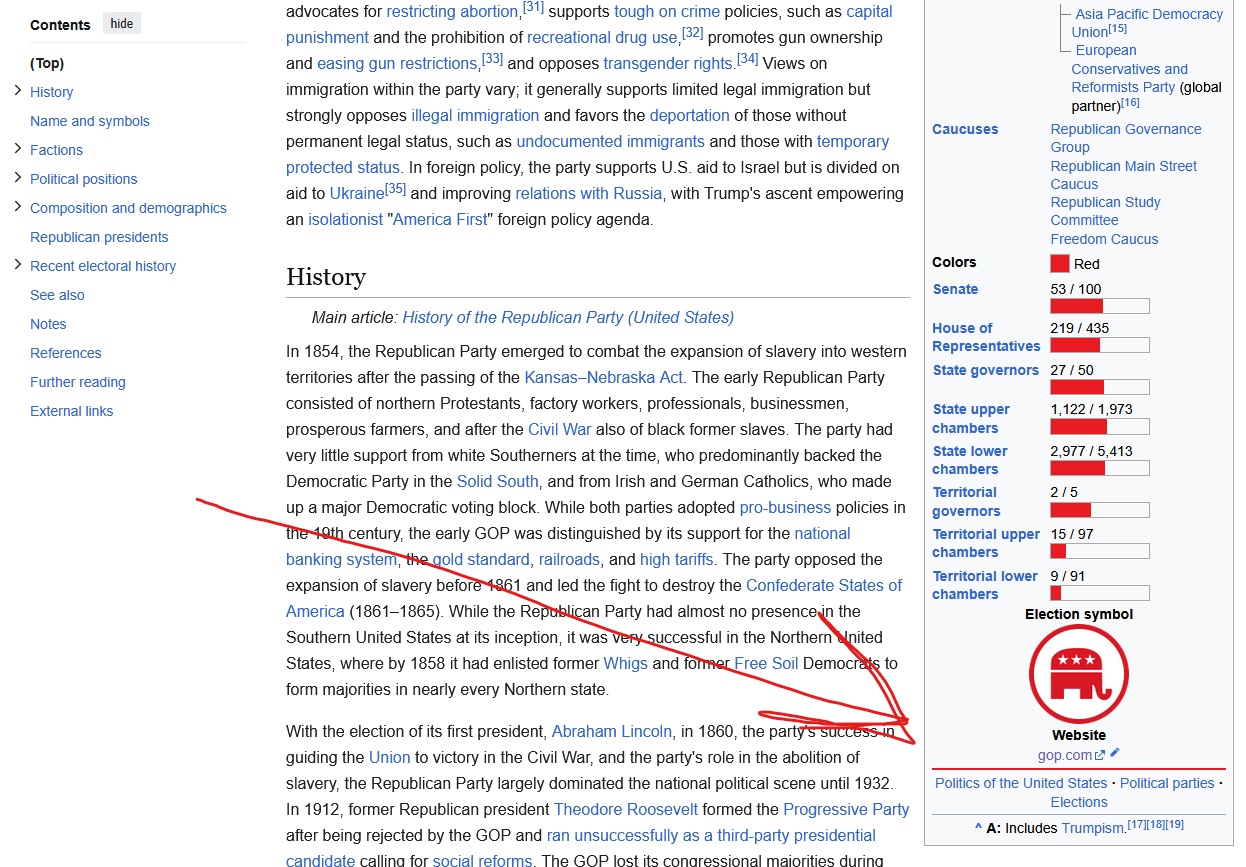Go to References section in Contents

(x=66, y=353)
